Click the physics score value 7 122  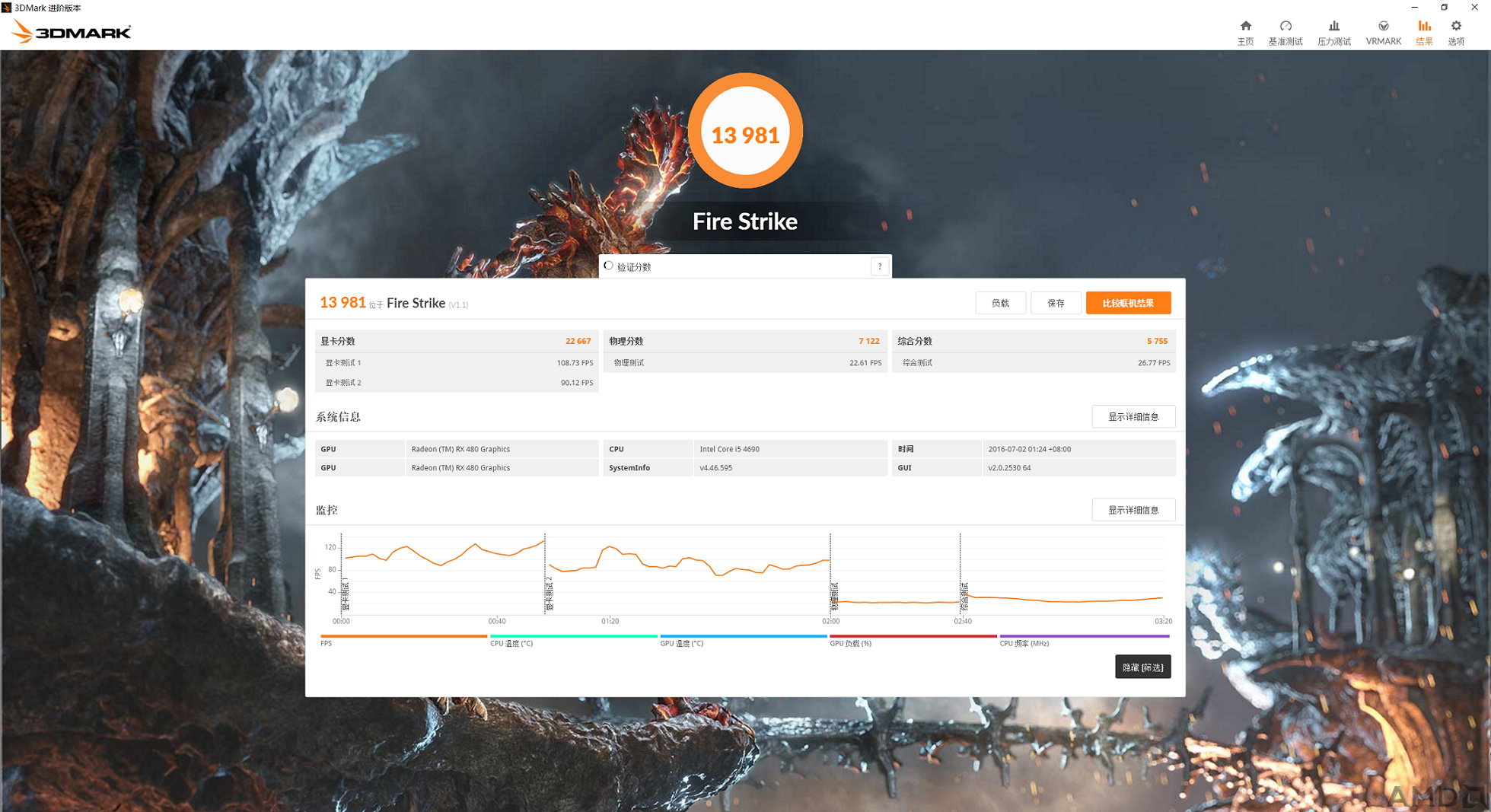[x=868, y=341]
